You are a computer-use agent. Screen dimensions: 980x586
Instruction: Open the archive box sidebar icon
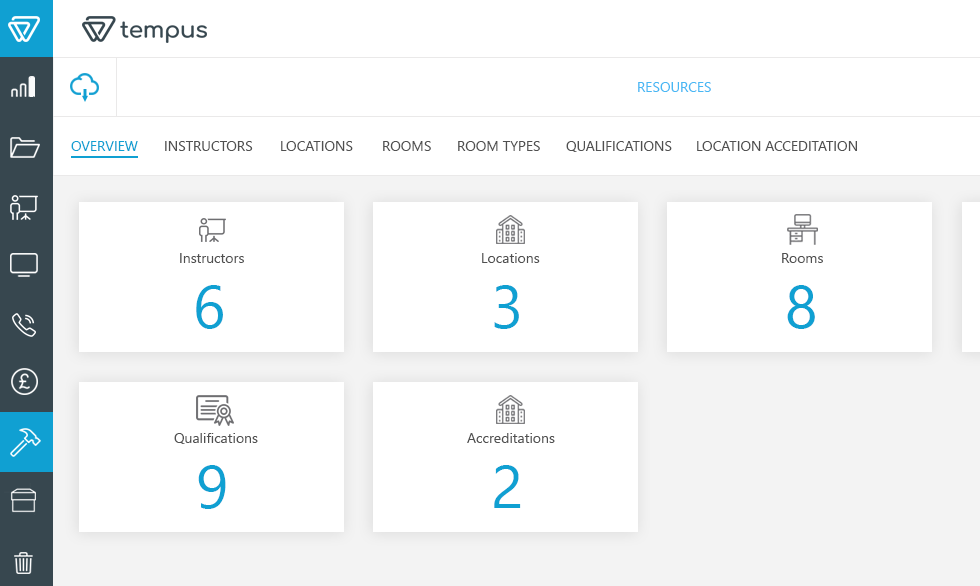click(x=24, y=500)
